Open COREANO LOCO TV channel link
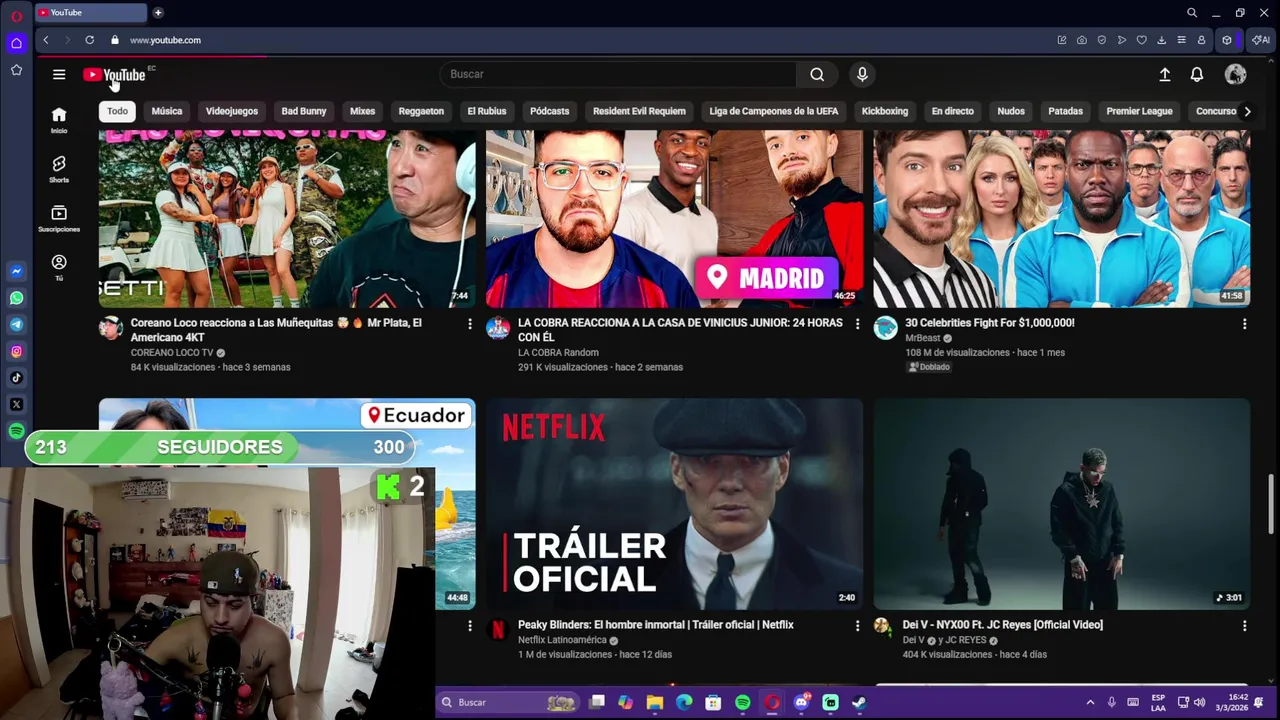The image size is (1280, 720). [x=172, y=353]
